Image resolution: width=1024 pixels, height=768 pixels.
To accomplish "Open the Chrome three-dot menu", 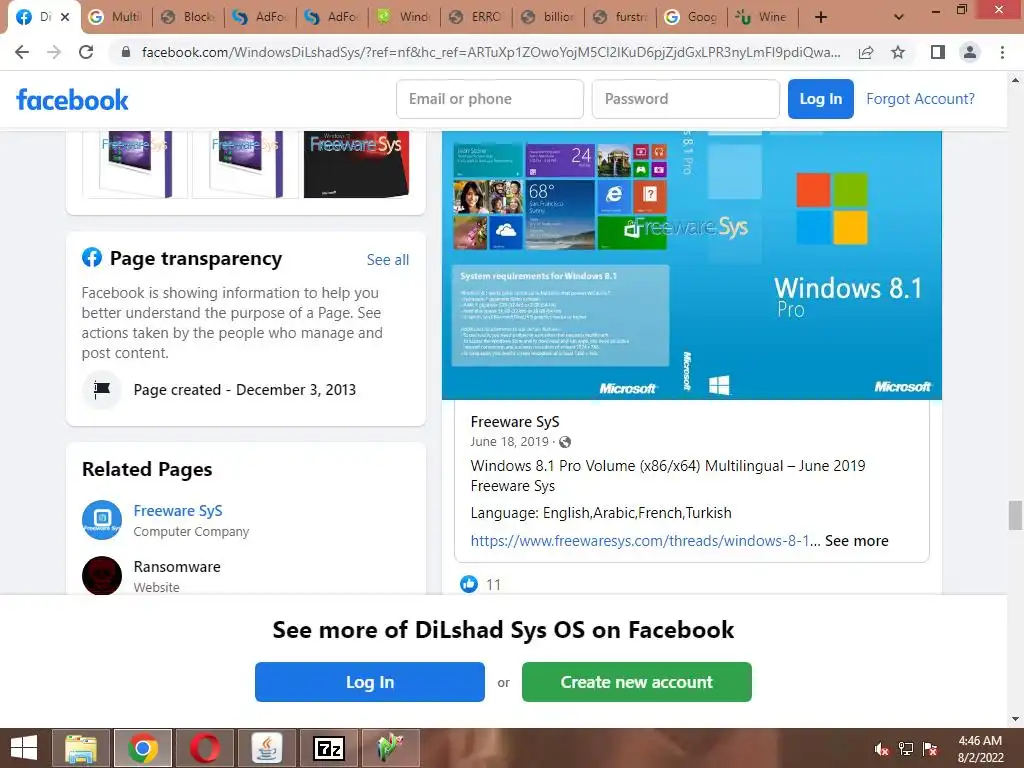I will (x=1002, y=52).
